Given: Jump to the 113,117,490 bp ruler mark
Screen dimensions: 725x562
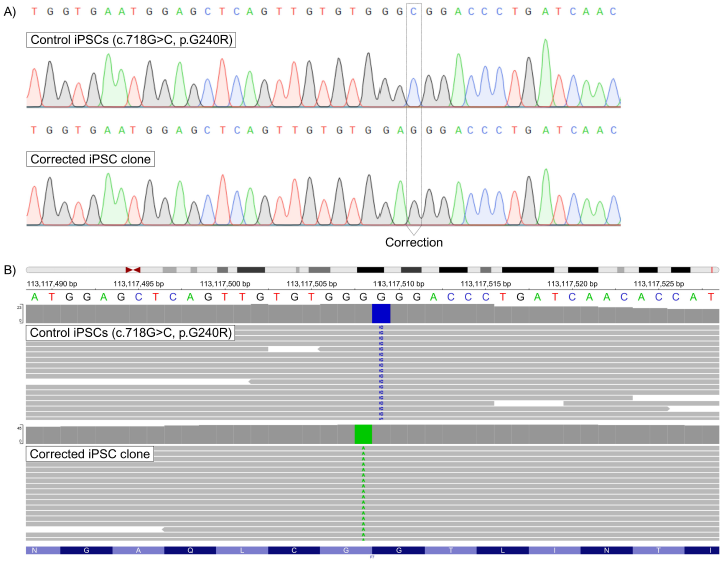Looking at the screenshot, I should [x=51, y=284].
